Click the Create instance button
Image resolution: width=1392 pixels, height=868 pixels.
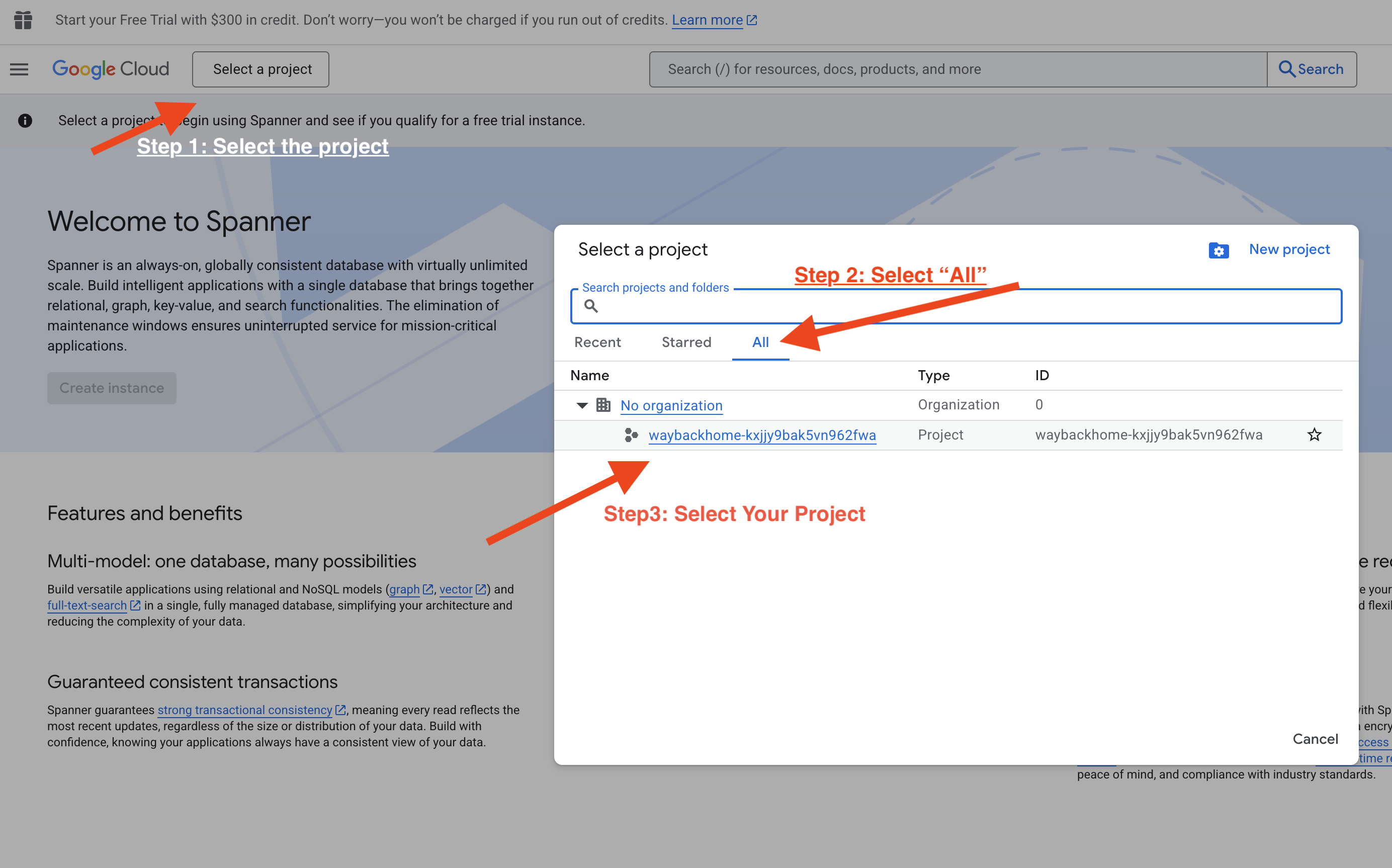coord(111,388)
